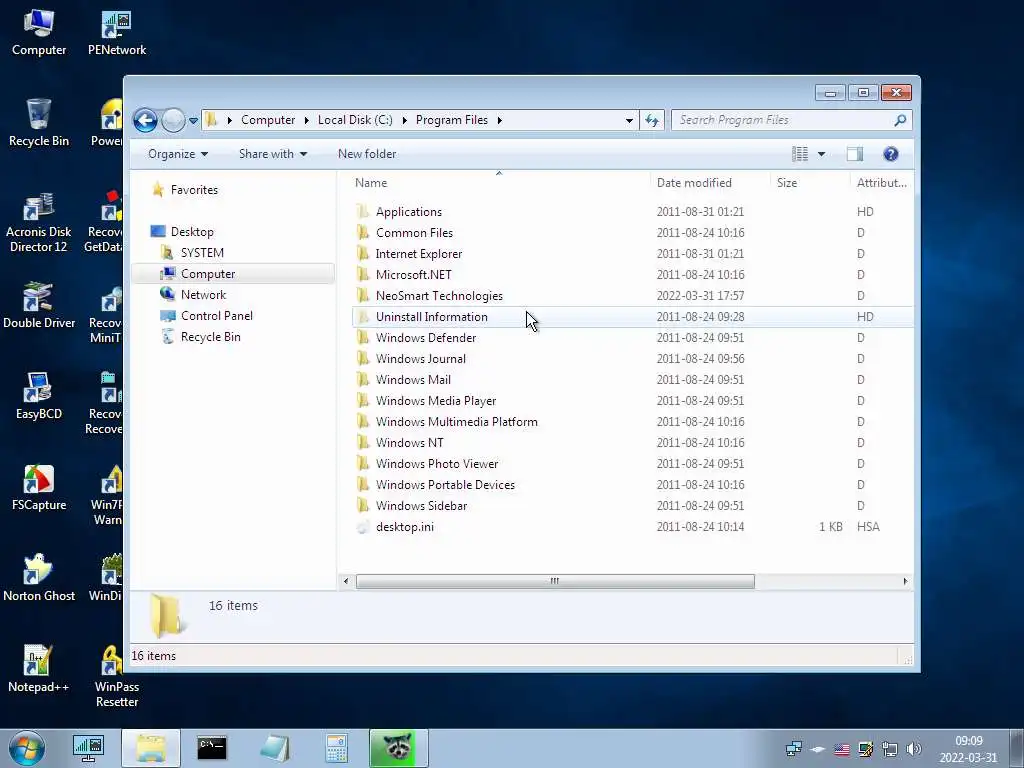The height and width of the screenshot is (768, 1024).
Task: Open the PENetwork desktop shortcut
Action: [116, 33]
